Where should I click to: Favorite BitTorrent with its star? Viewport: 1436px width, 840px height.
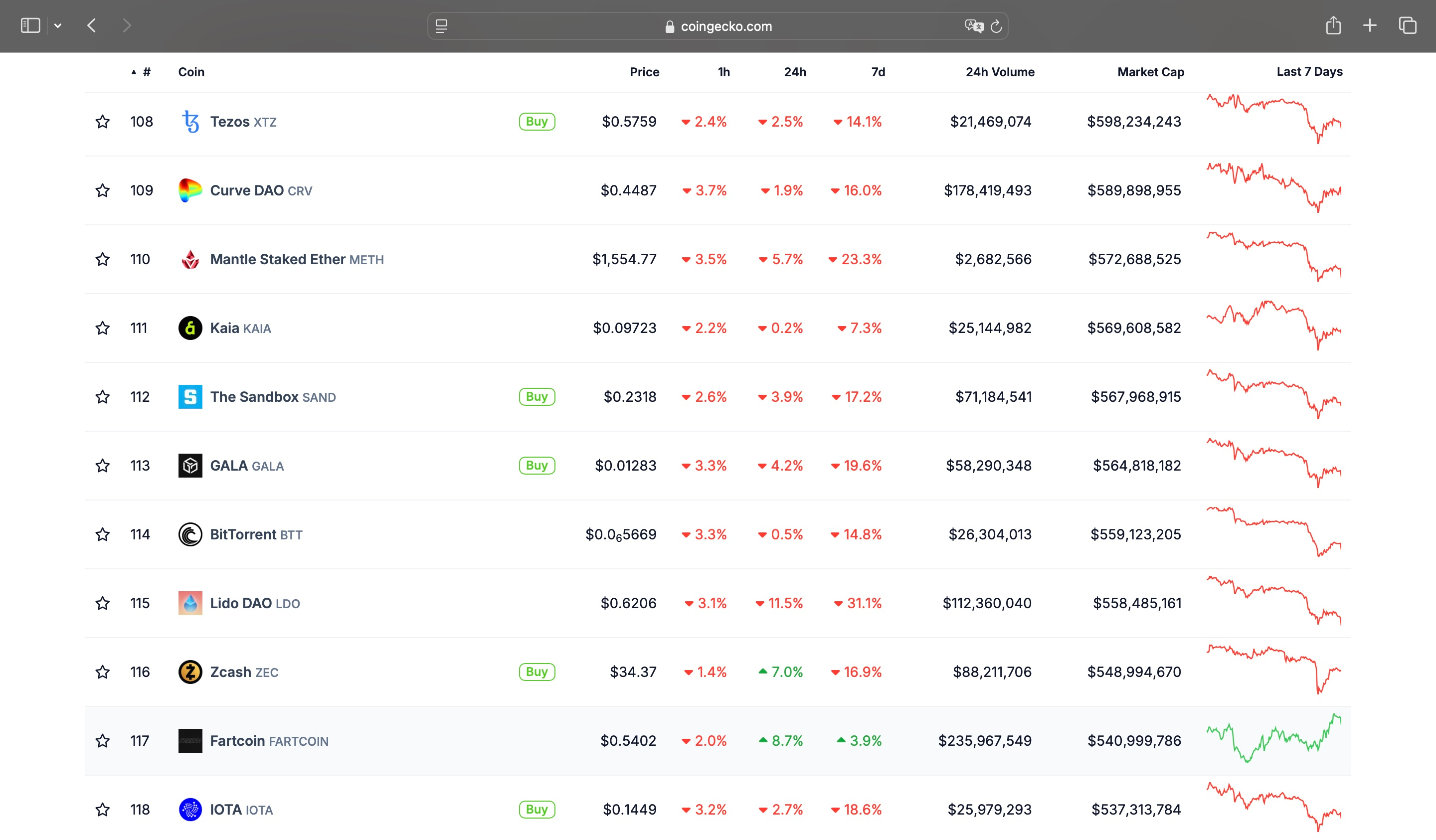103,534
